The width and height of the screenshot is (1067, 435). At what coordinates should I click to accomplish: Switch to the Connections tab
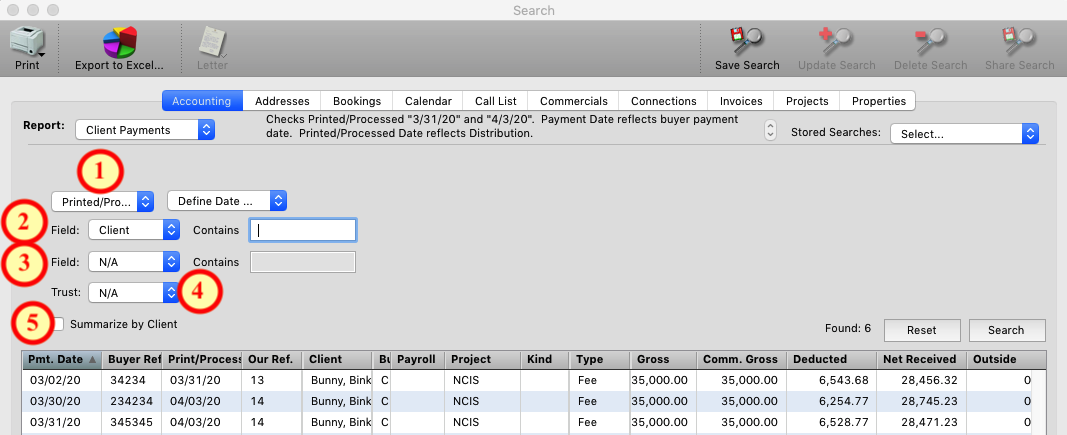pos(663,101)
